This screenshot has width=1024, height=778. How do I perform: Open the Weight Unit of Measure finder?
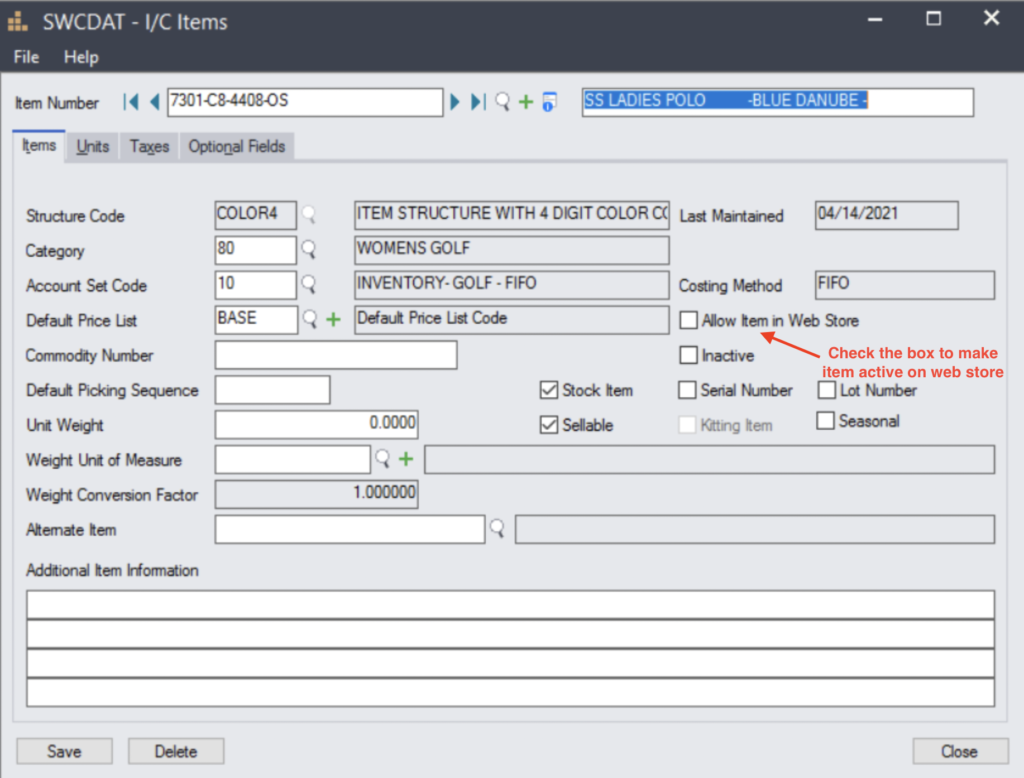coord(383,459)
